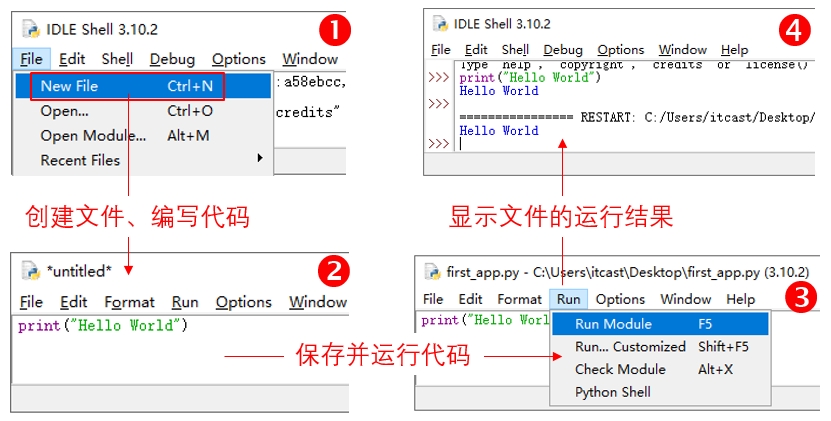Screen dimensions: 831x421
Task: Open the File menu in first_app.py window
Action: point(433,299)
